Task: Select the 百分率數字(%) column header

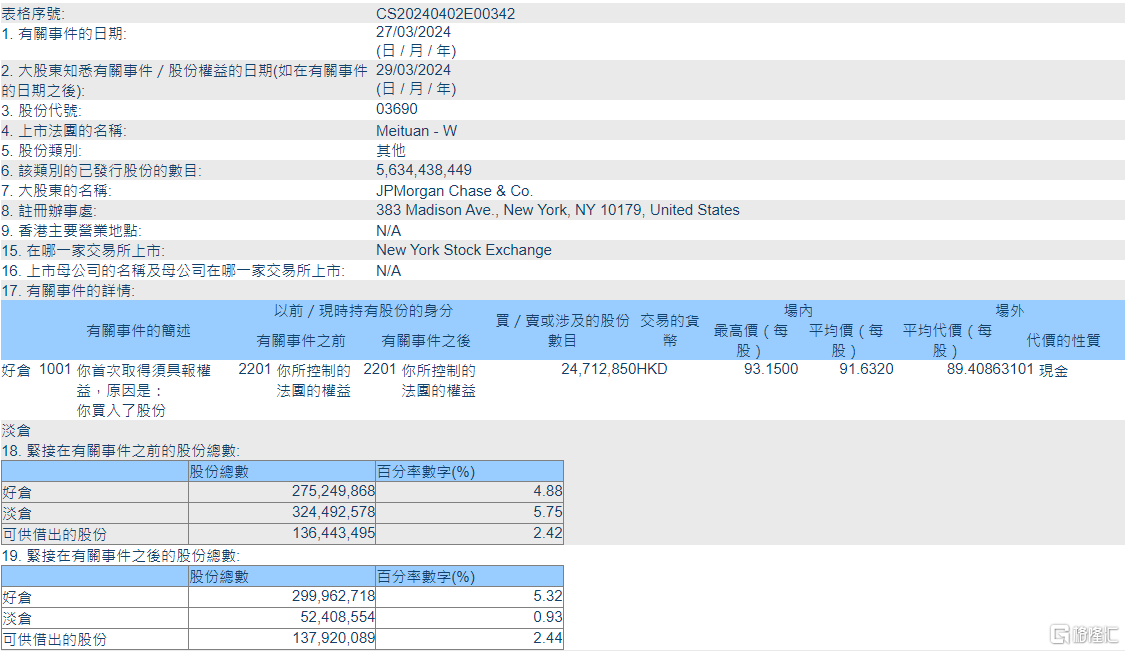Action: [428, 470]
